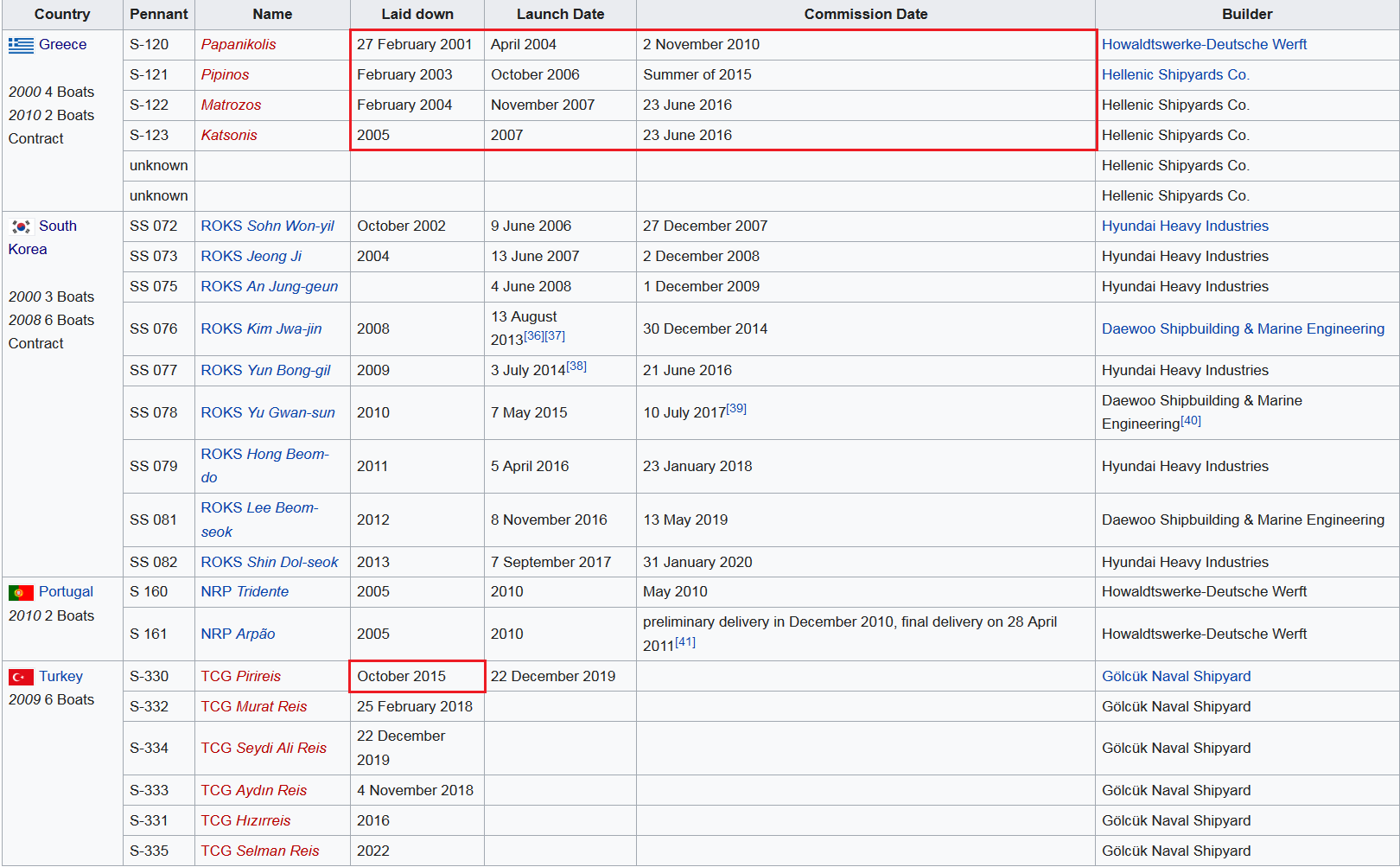Select the '4 November 2018' laid down cell
This screenshot has width=1400, height=867.
417,791
